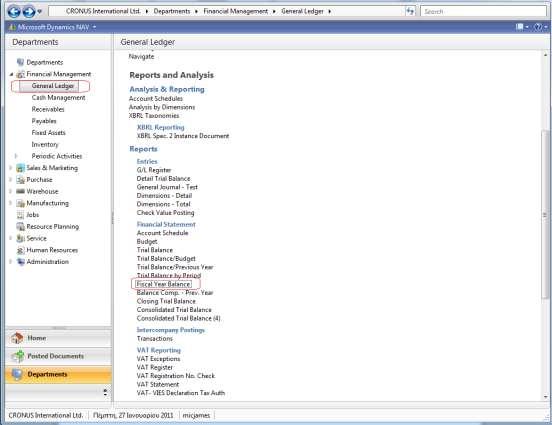Open the Posted Documents pane button
This screenshot has height=425, width=552.
tap(58, 356)
